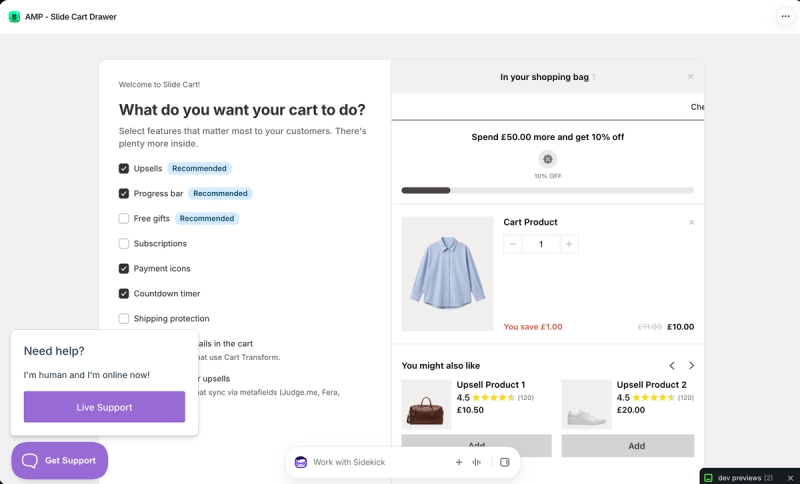This screenshot has width=800, height=484.
Task: Click the 10% OFF reward badge icon
Action: coord(547,159)
